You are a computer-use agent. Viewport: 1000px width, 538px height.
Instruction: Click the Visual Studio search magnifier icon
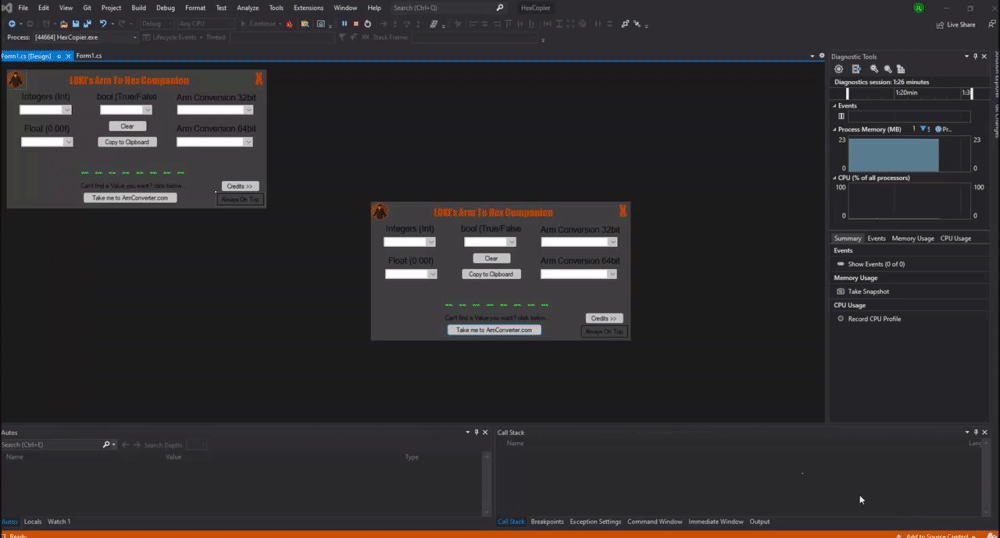(499, 8)
